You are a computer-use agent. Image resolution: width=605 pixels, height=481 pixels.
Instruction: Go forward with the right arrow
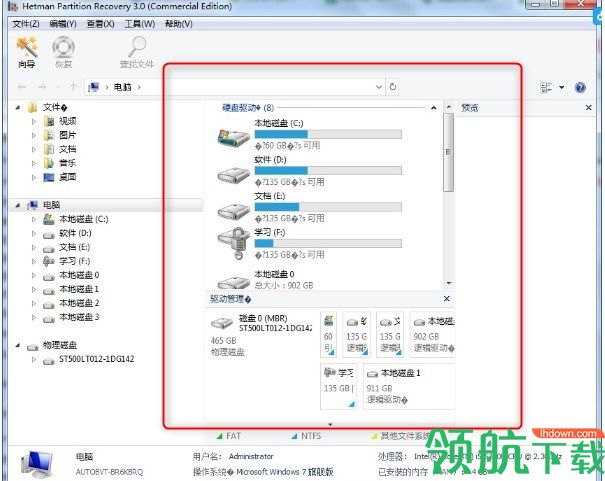[x=42, y=87]
